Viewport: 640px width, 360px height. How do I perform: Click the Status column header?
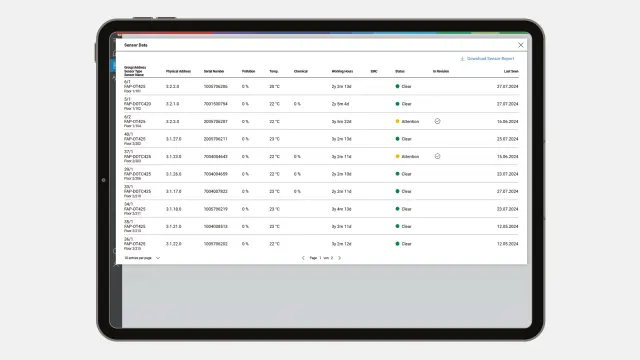[x=400, y=71]
